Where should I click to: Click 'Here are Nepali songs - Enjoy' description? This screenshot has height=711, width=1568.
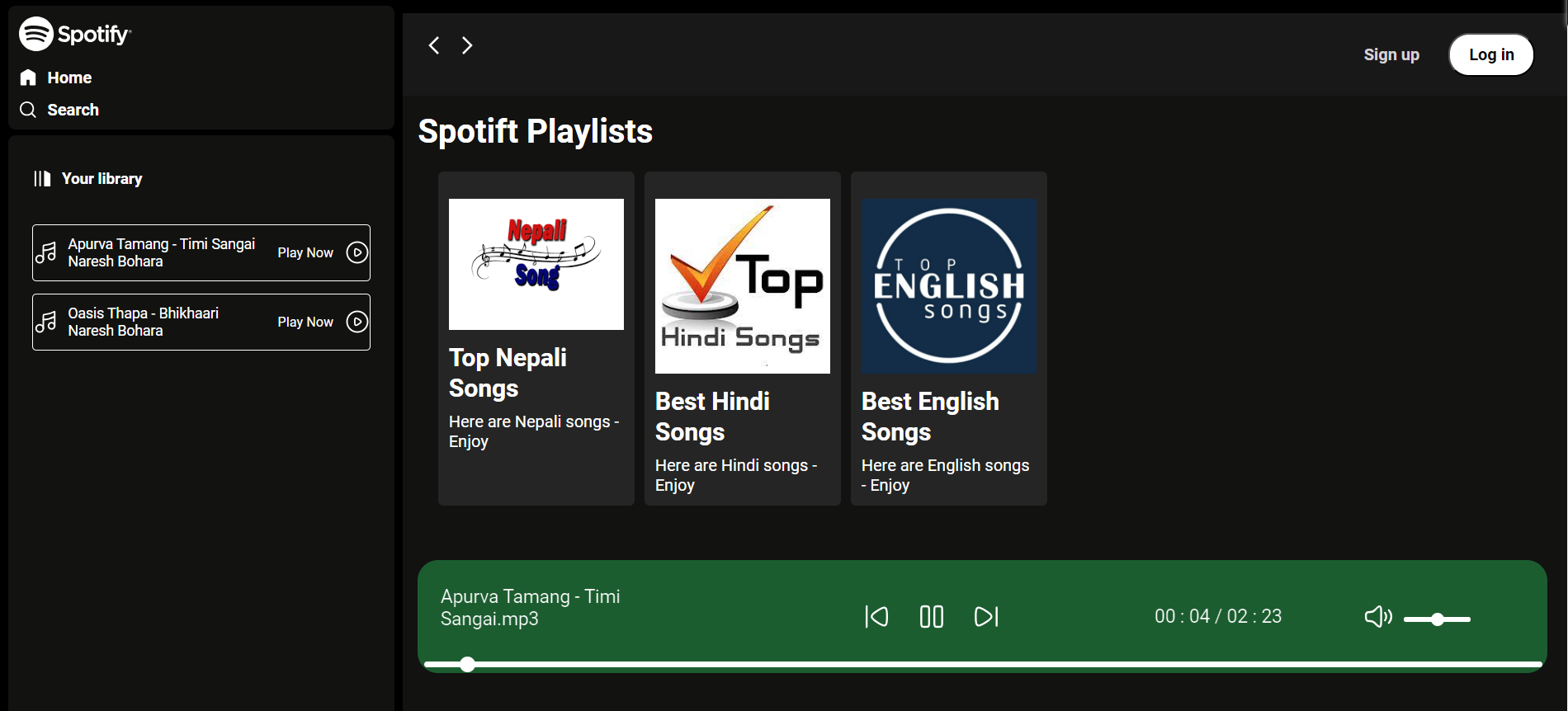click(x=534, y=431)
